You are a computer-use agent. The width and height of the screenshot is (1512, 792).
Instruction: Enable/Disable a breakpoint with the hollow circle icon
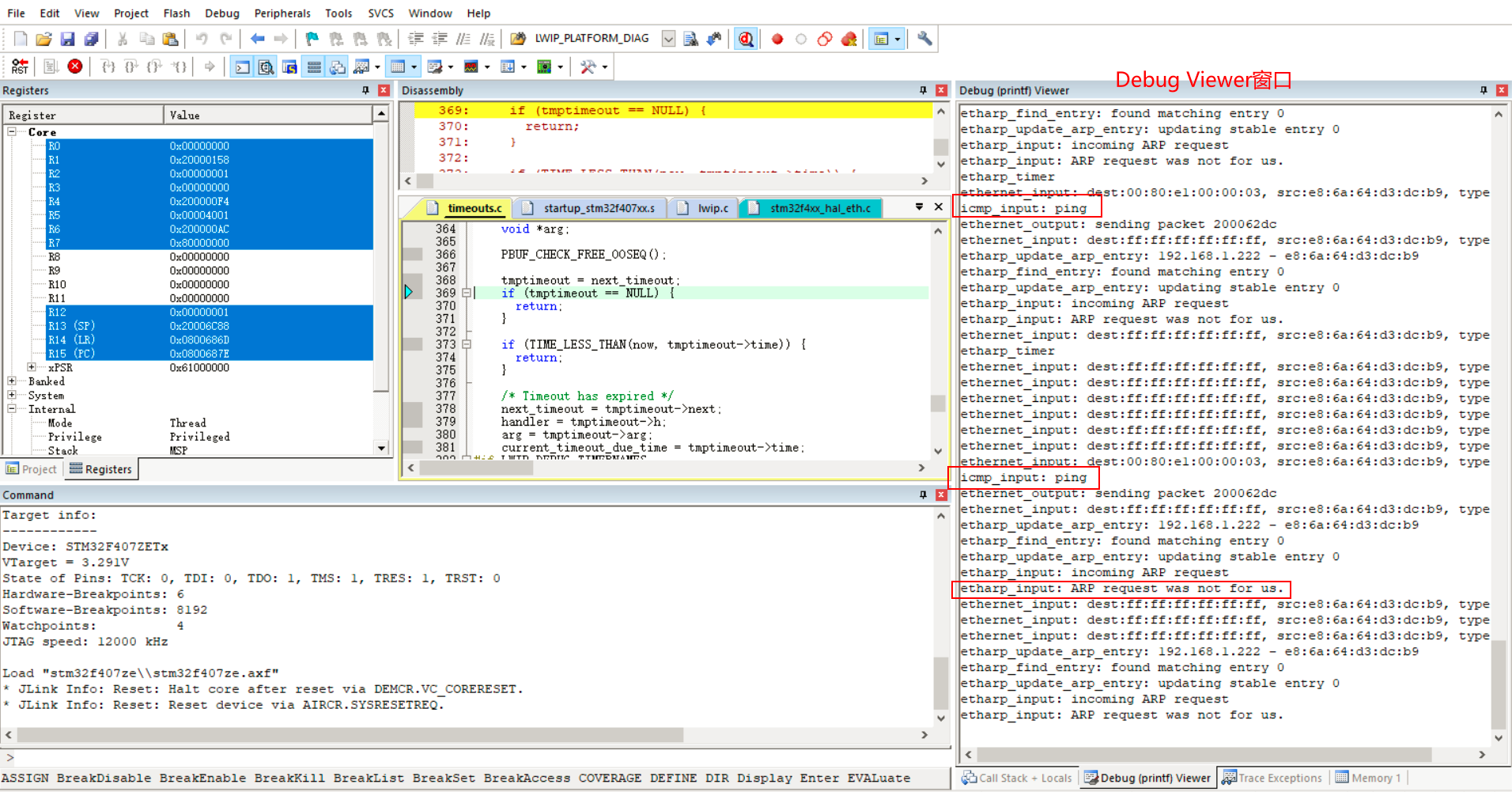tap(800, 38)
